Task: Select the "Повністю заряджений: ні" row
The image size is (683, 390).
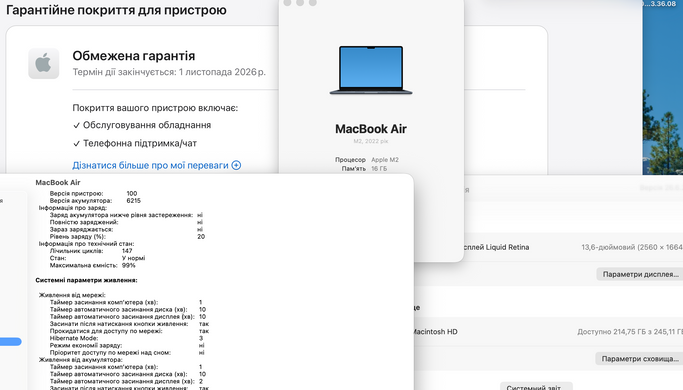Action: (x=126, y=222)
